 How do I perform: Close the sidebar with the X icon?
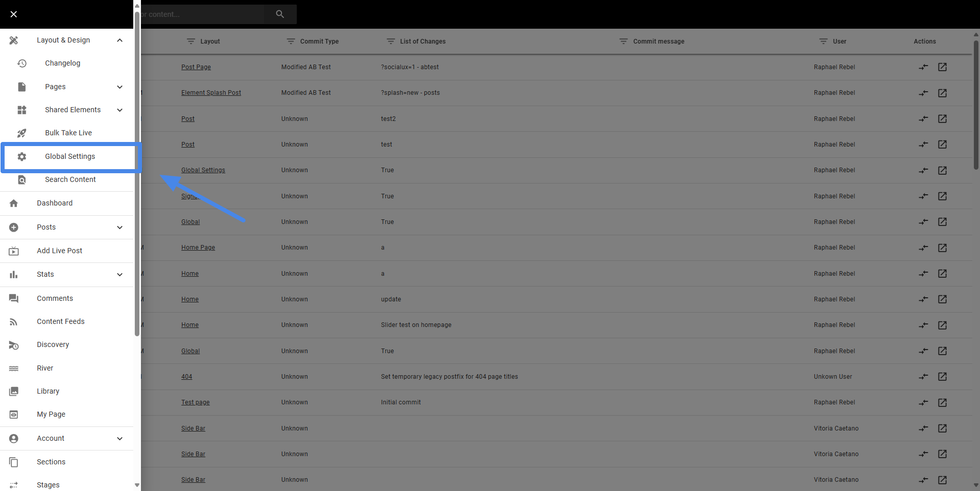tap(13, 14)
